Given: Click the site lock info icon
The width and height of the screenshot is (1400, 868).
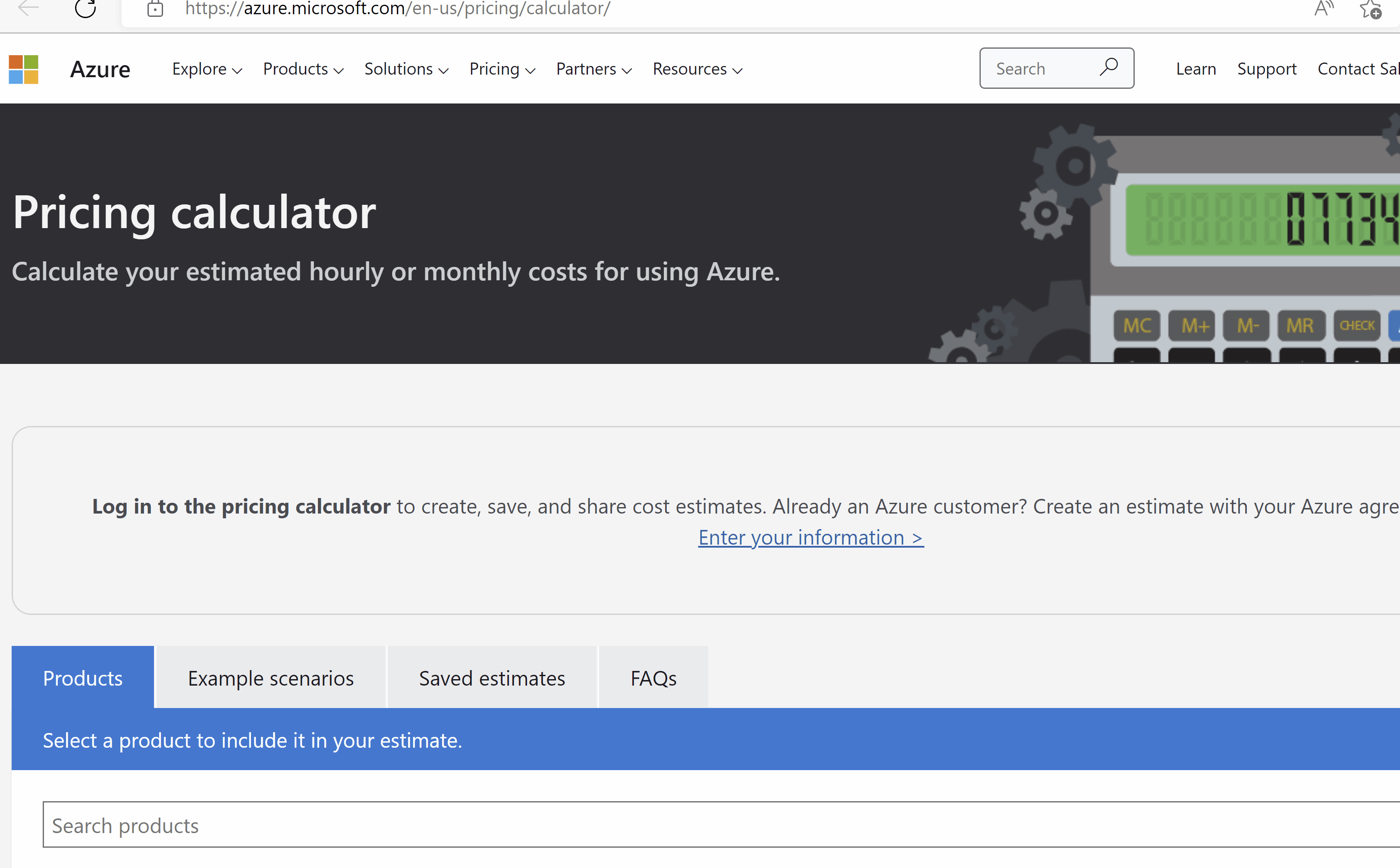Looking at the screenshot, I should pos(155,9).
